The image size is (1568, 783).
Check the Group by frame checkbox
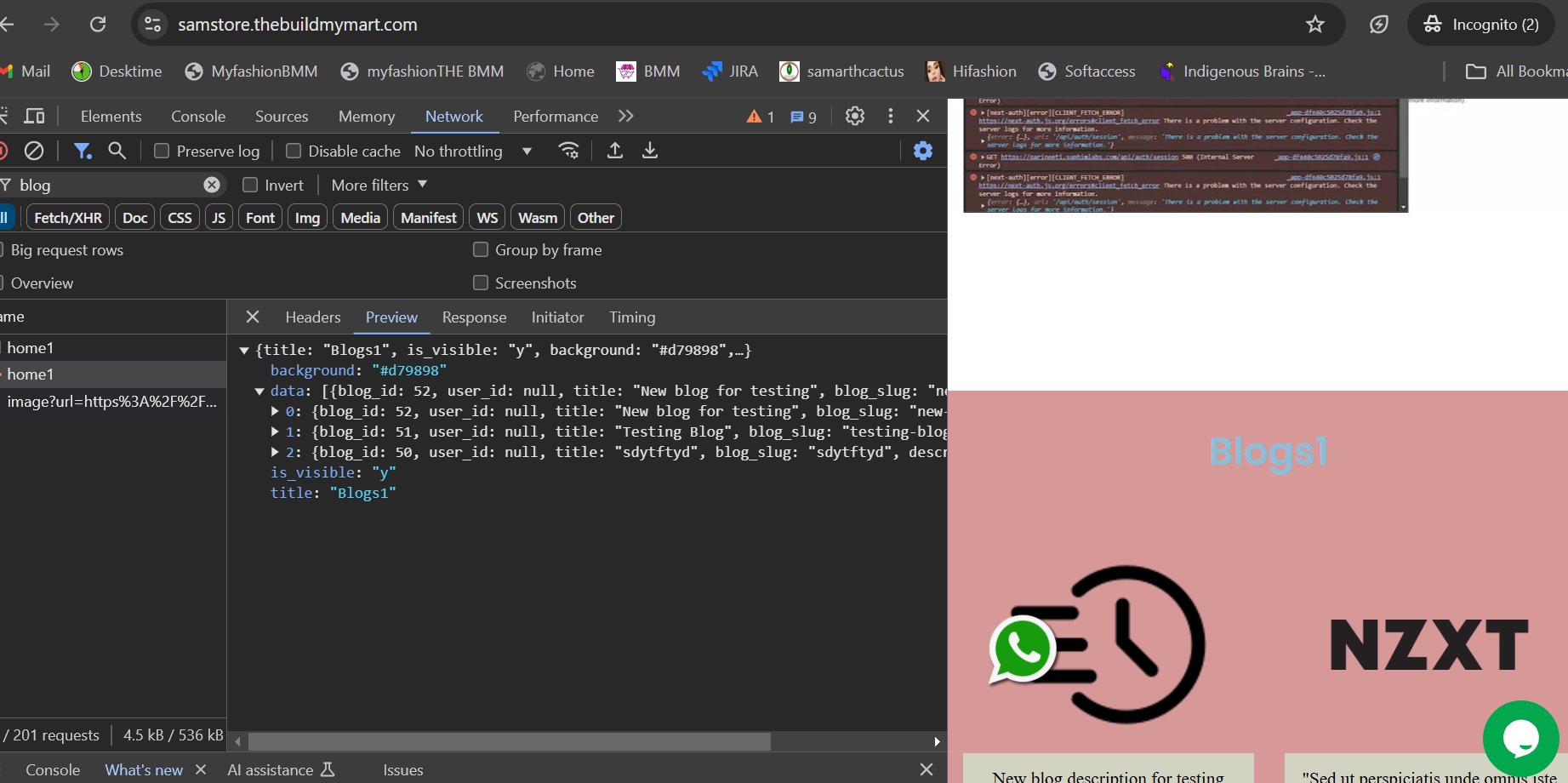481,249
